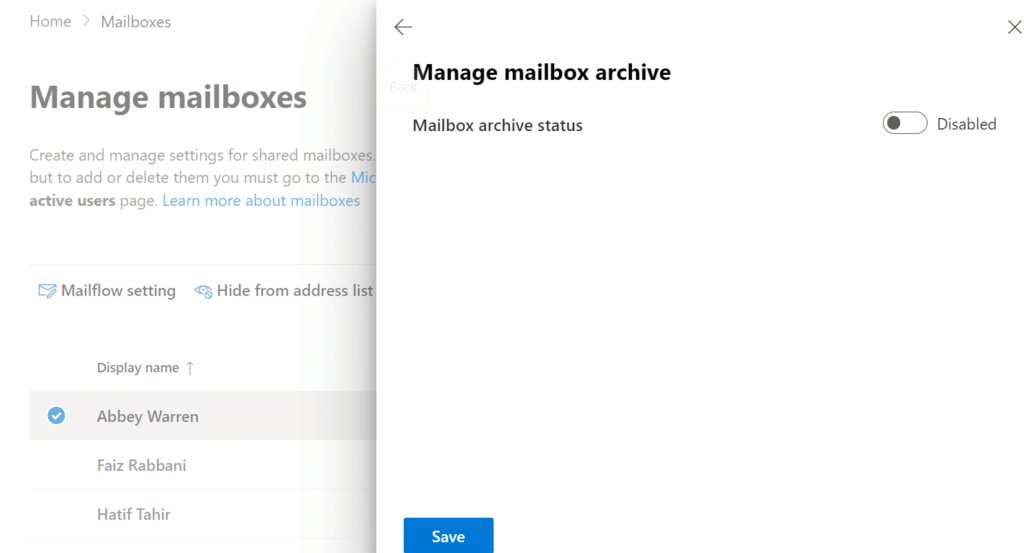Screen dimensions: 1024x553
Task: Select the Faiz Rabbani mailbox row
Action: click(x=202, y=465)
